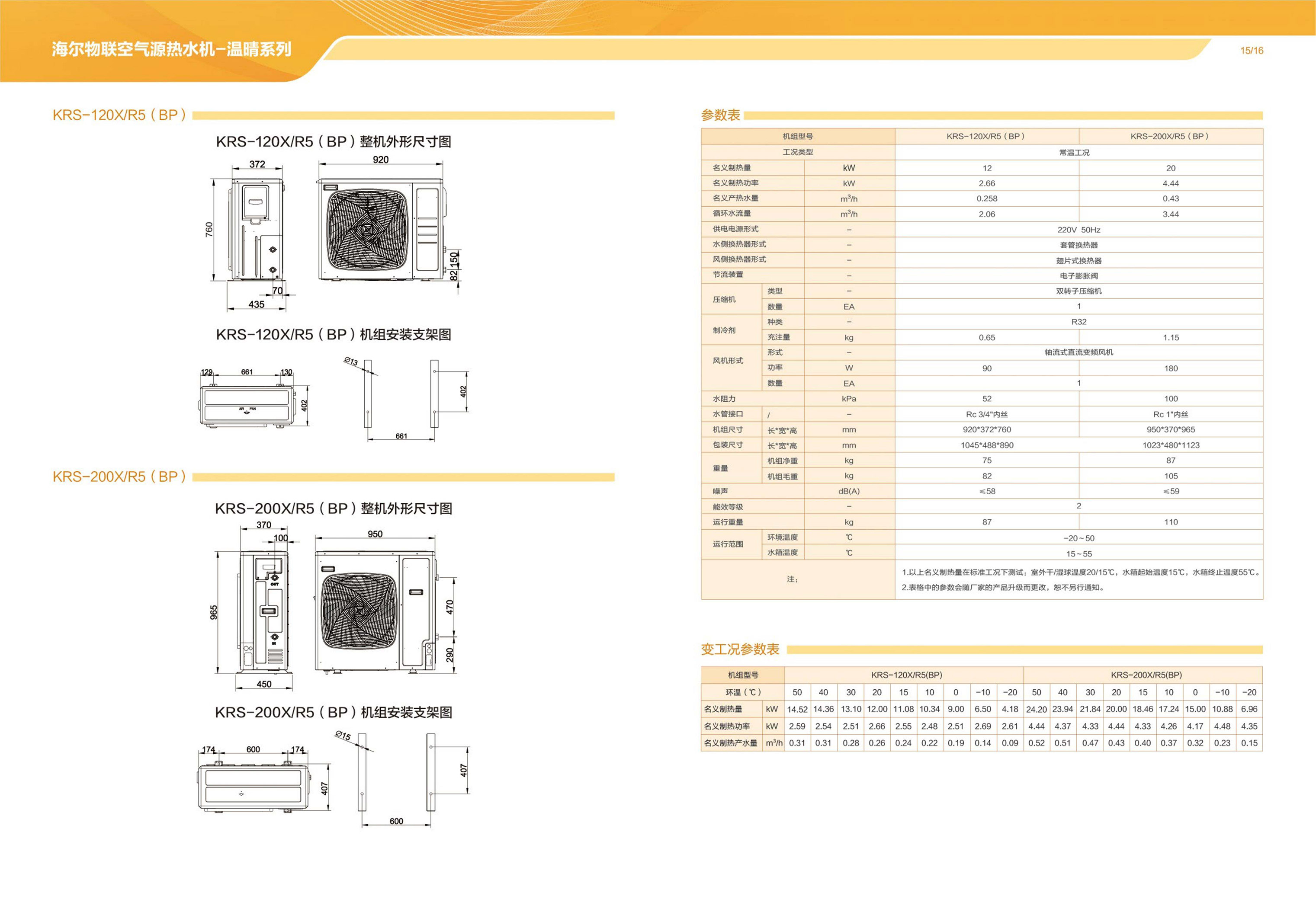Click the 参数表 section heading
The width and height of the screenshot is (1316, 899).
point(720,115)
